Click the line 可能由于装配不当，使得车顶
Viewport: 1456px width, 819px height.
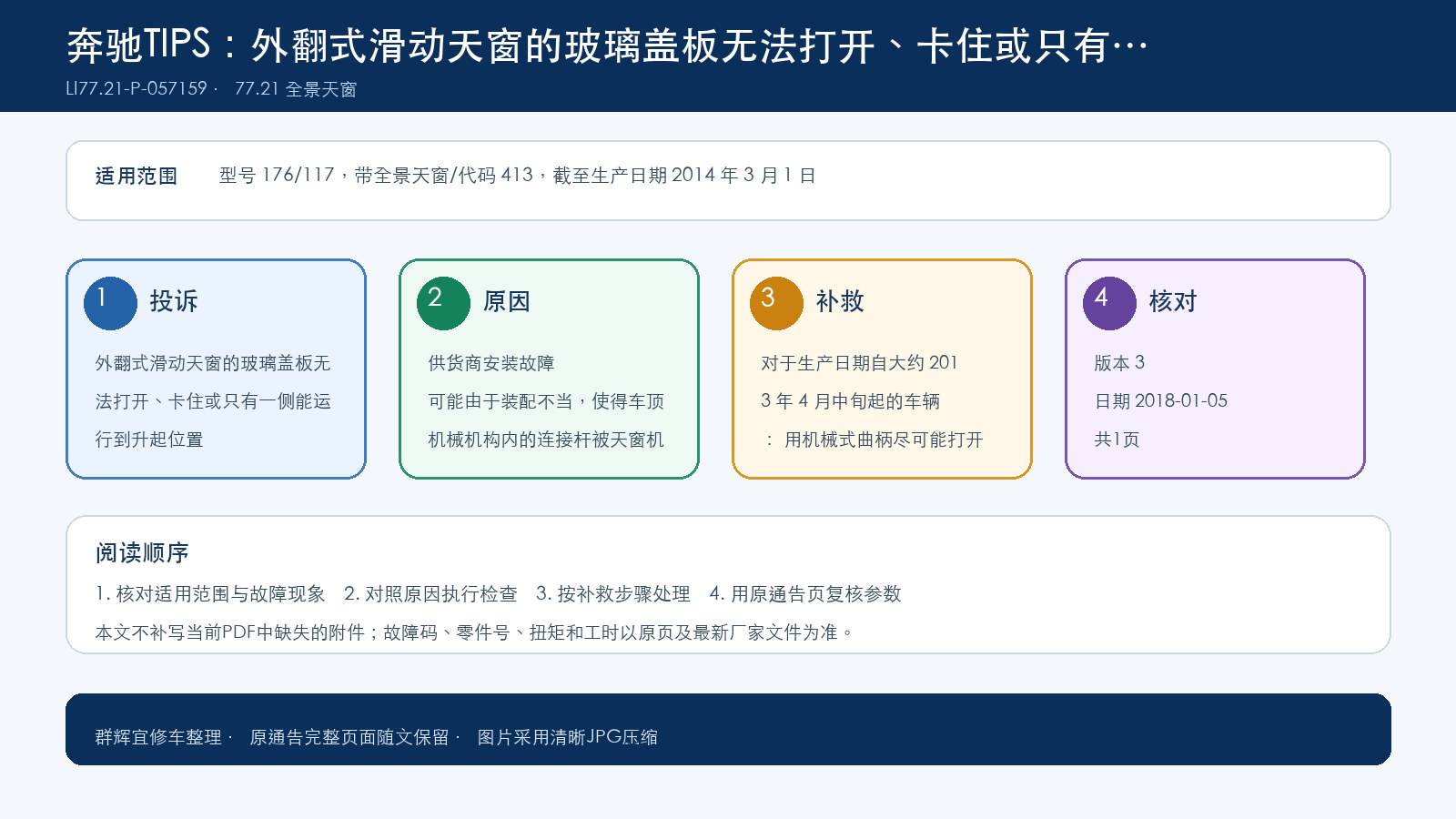tap(546, 401)
